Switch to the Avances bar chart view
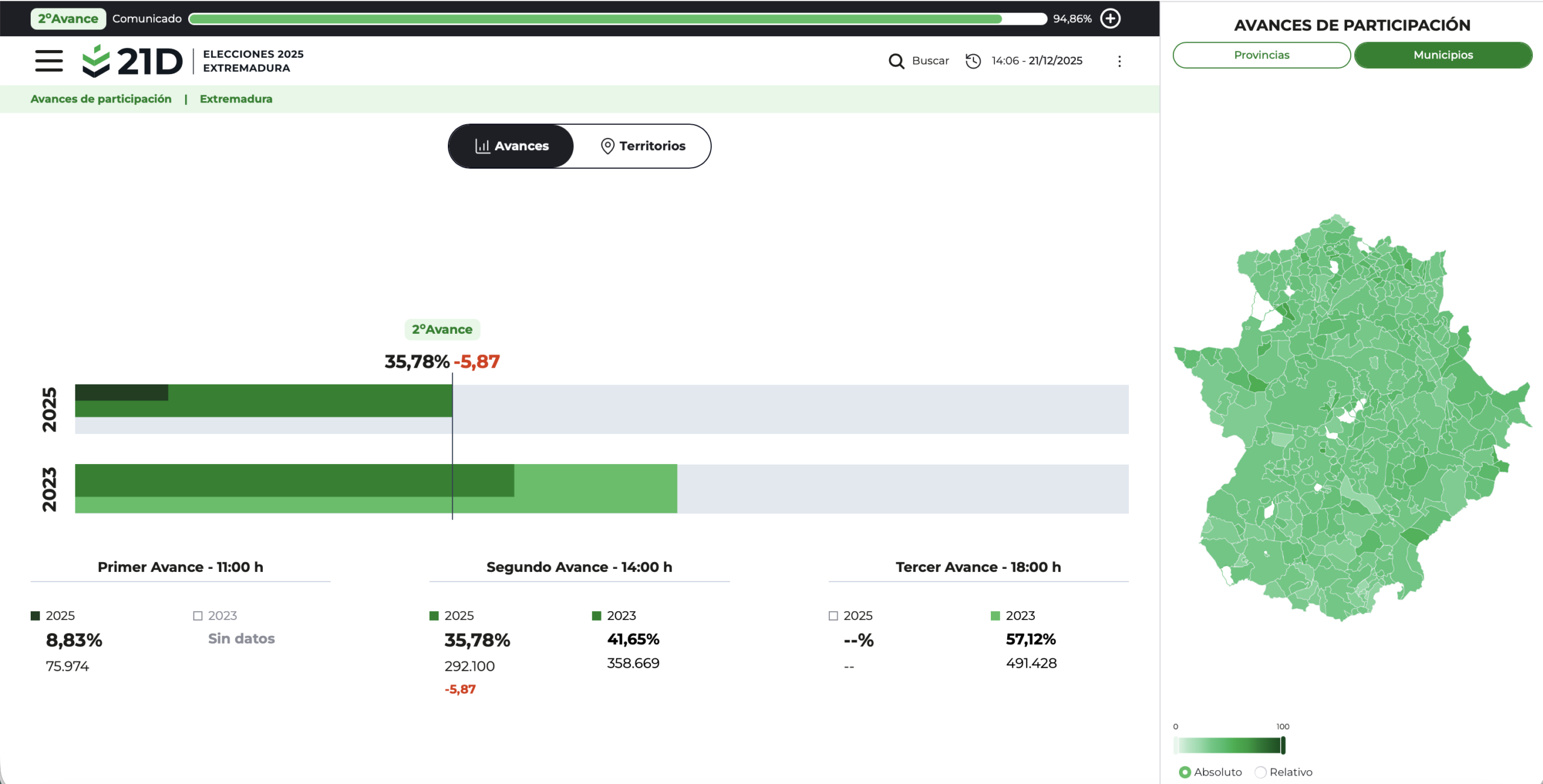 (x=511, y=146)
